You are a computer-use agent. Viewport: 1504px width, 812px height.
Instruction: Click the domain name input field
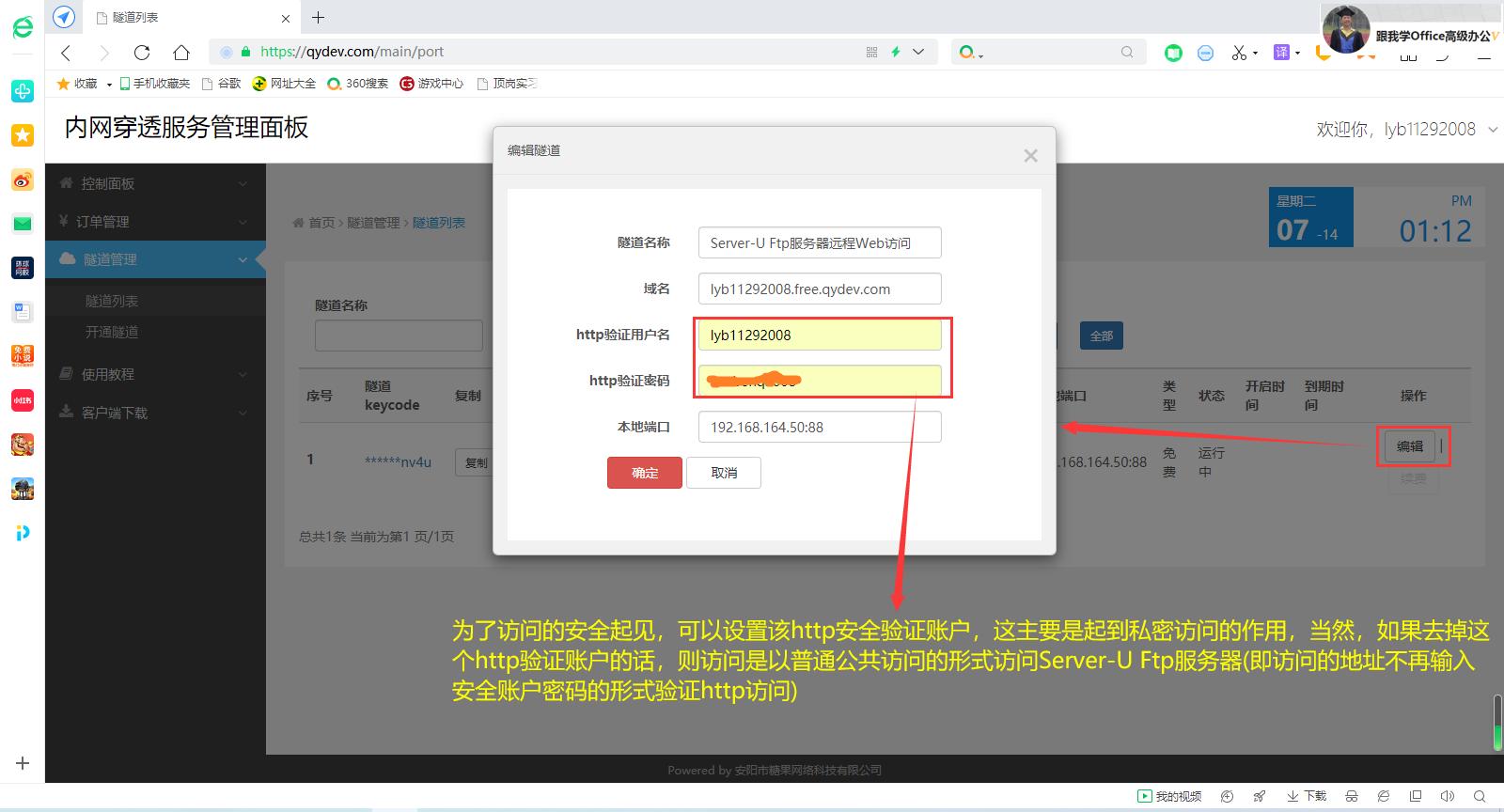coord(820,289)
